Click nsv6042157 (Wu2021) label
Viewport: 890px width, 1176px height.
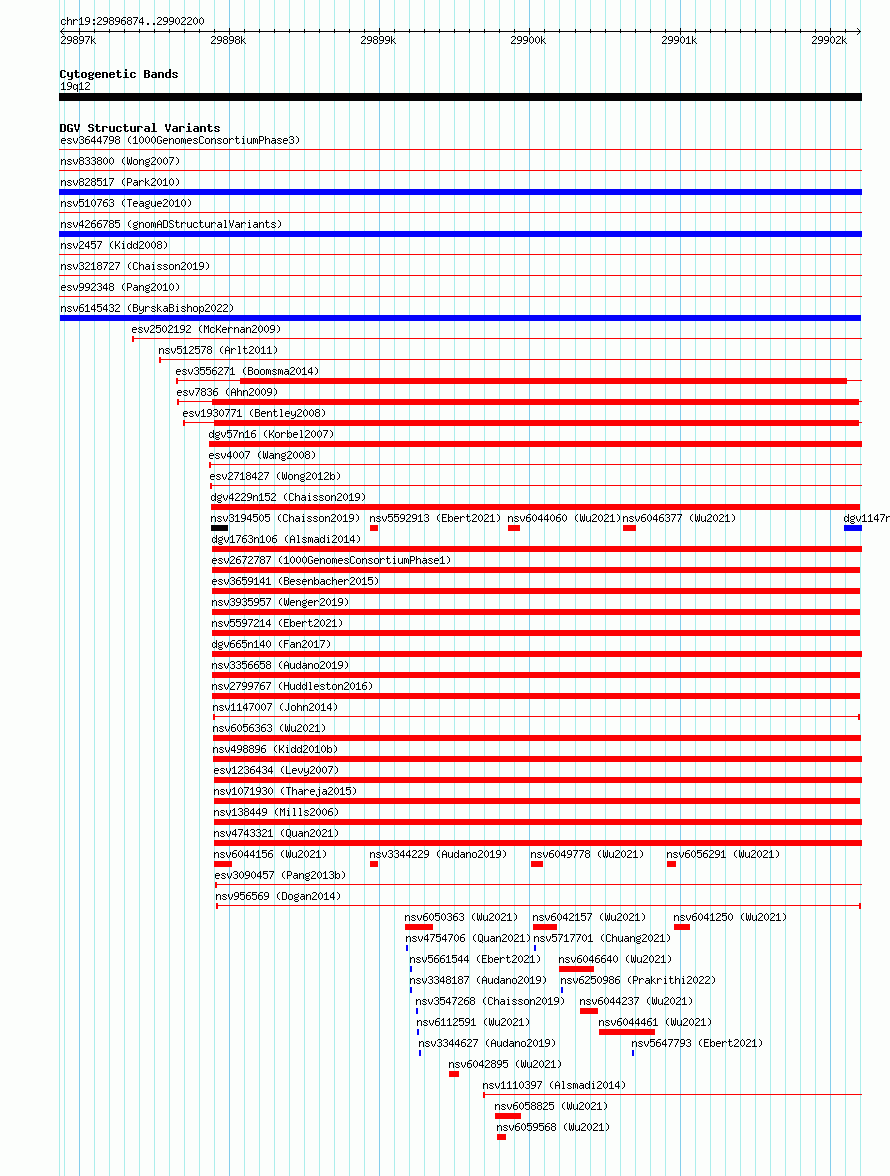pos(589,917)
